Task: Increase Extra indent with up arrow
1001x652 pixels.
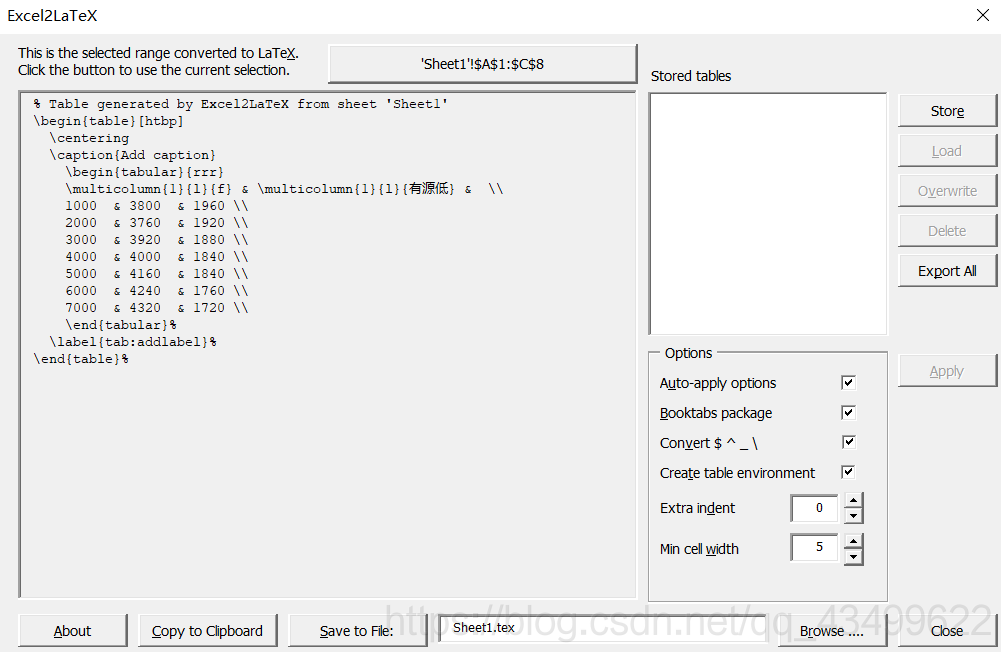Action: click(854, 500)
